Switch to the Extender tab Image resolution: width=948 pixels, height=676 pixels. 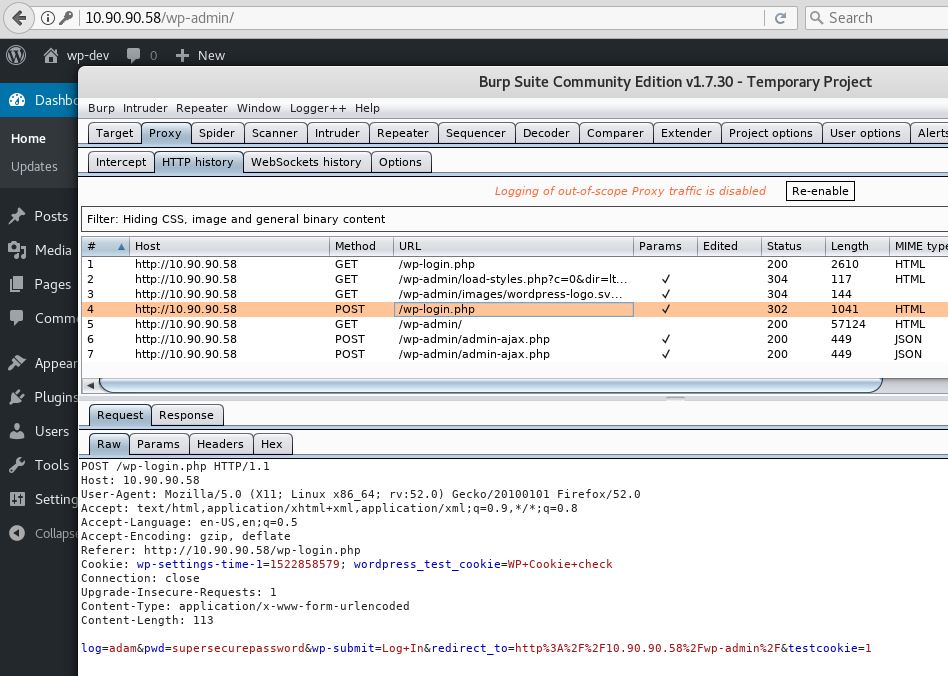[686, 133]
